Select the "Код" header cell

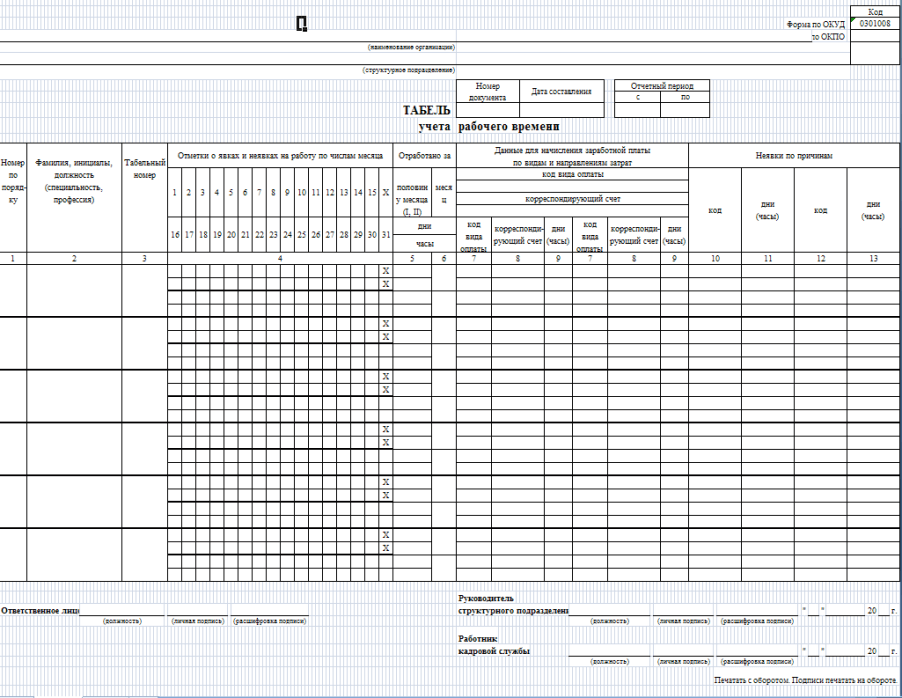pos(875,12)
